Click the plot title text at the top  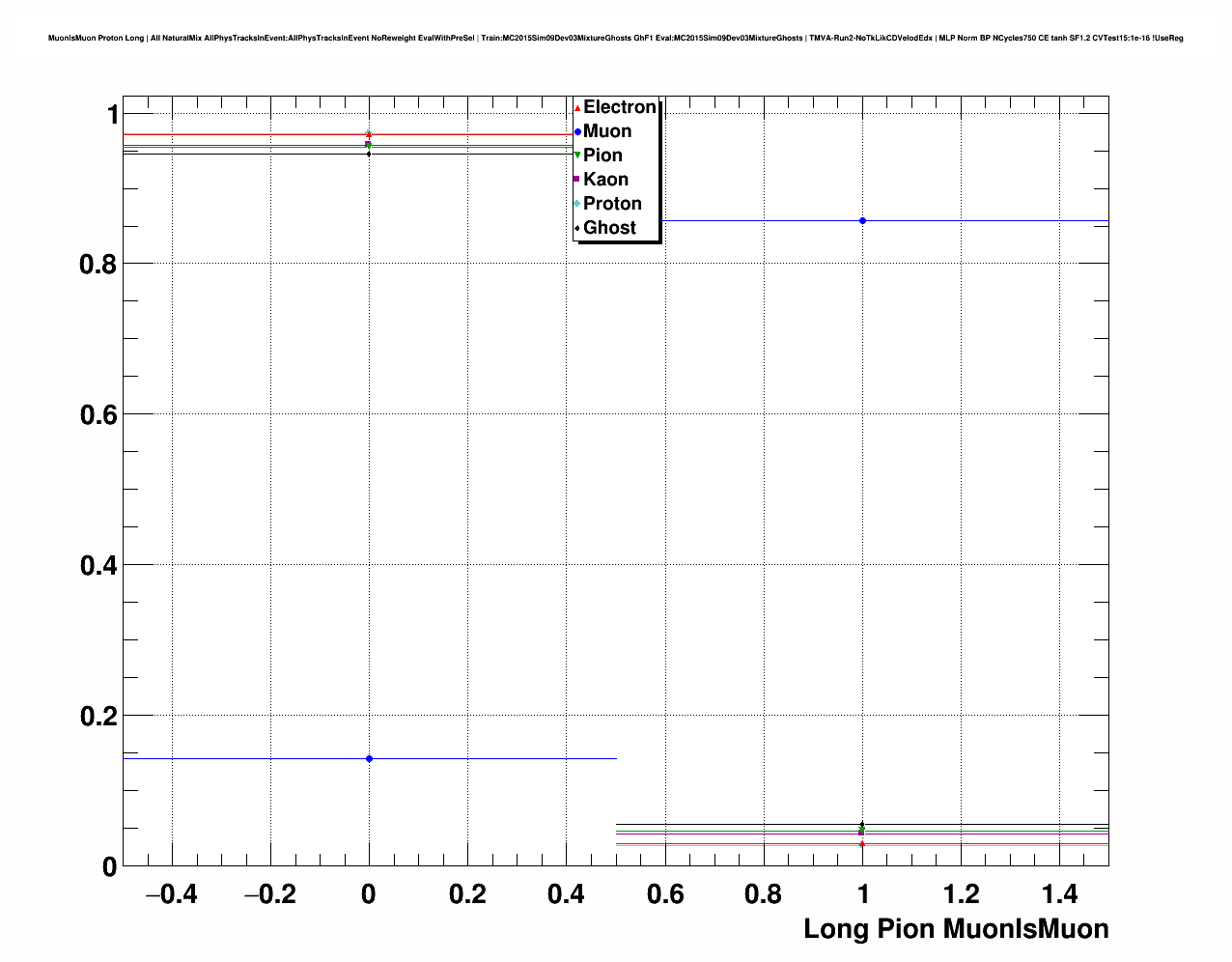click(615, 39)
